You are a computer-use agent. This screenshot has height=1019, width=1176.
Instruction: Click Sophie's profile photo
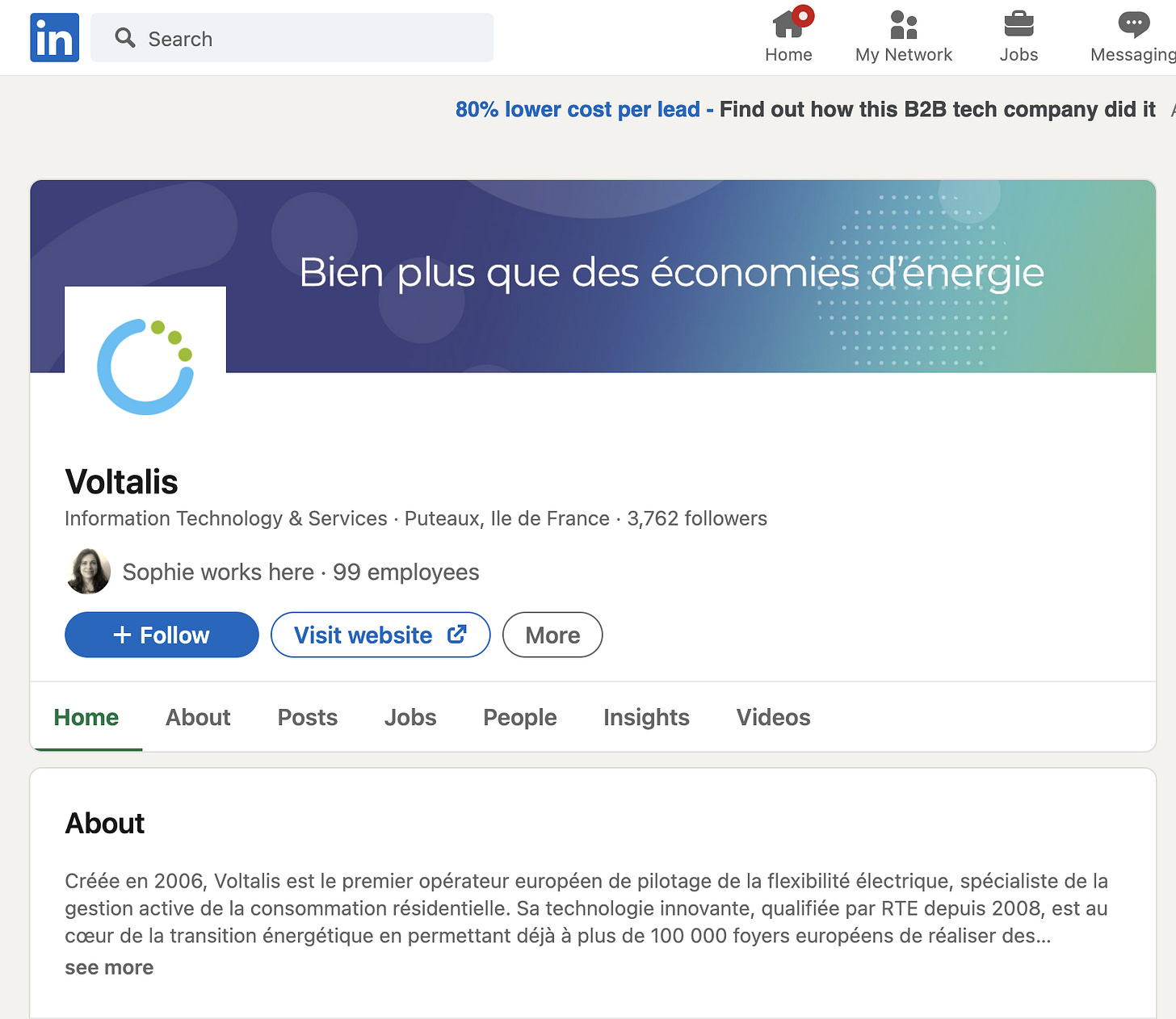tap(88, 571)
